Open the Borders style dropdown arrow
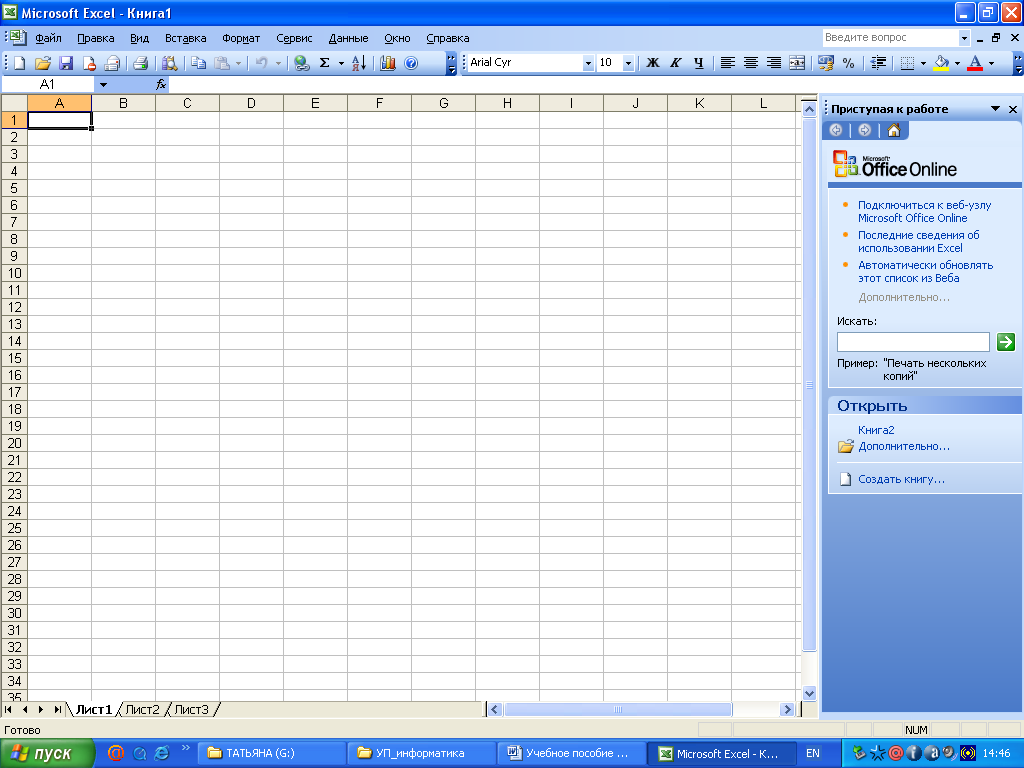Screen dimensions: 1024x768 point(923,63)
